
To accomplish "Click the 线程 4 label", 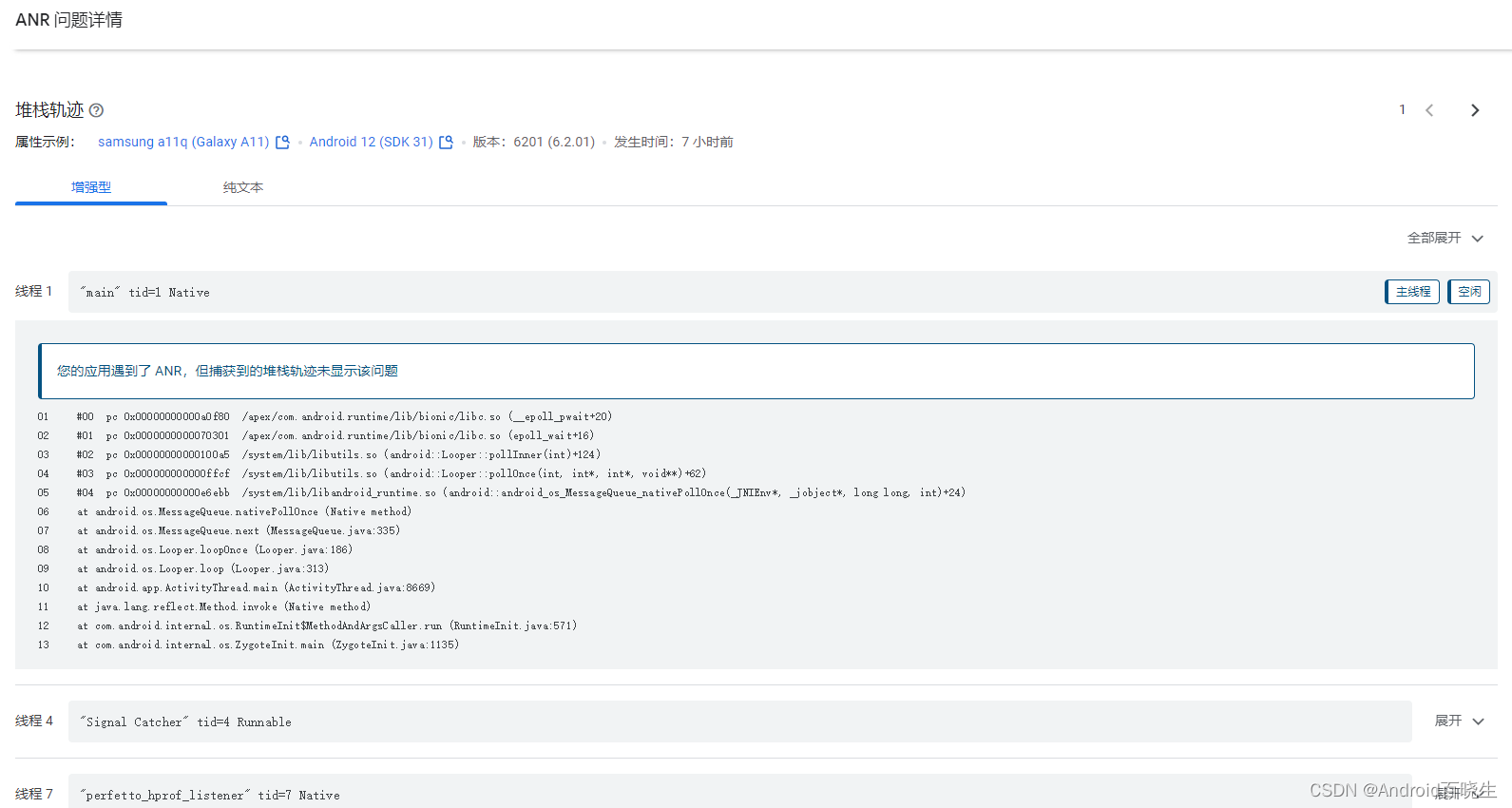I will tap(34, 721).
